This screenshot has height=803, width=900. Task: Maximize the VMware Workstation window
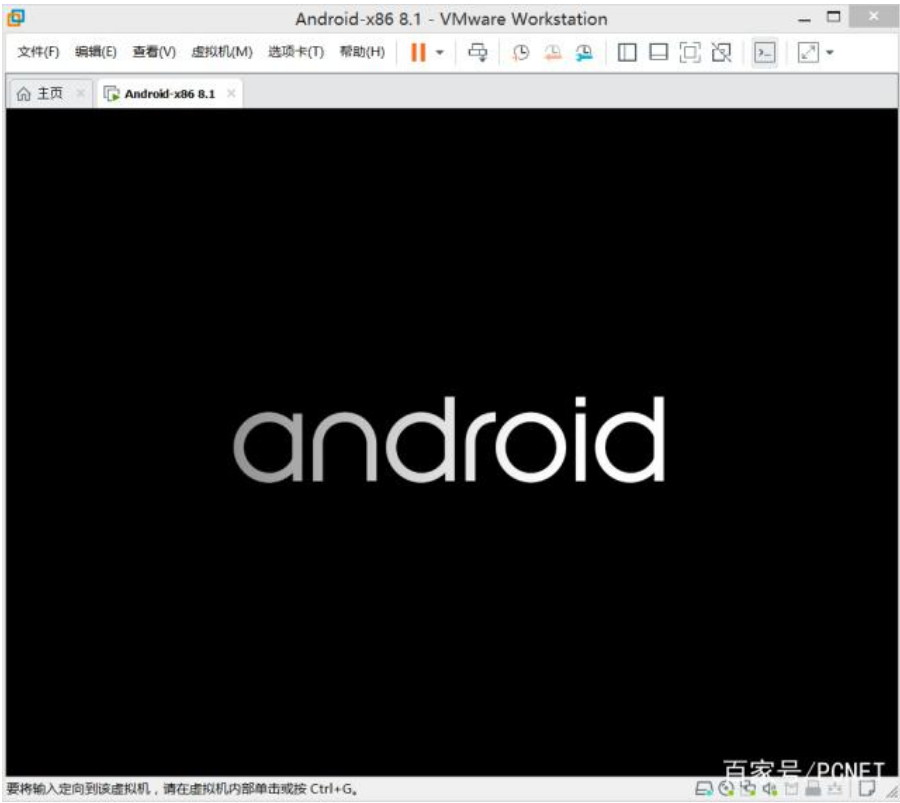pyautogui.click(x=834, y=17)
